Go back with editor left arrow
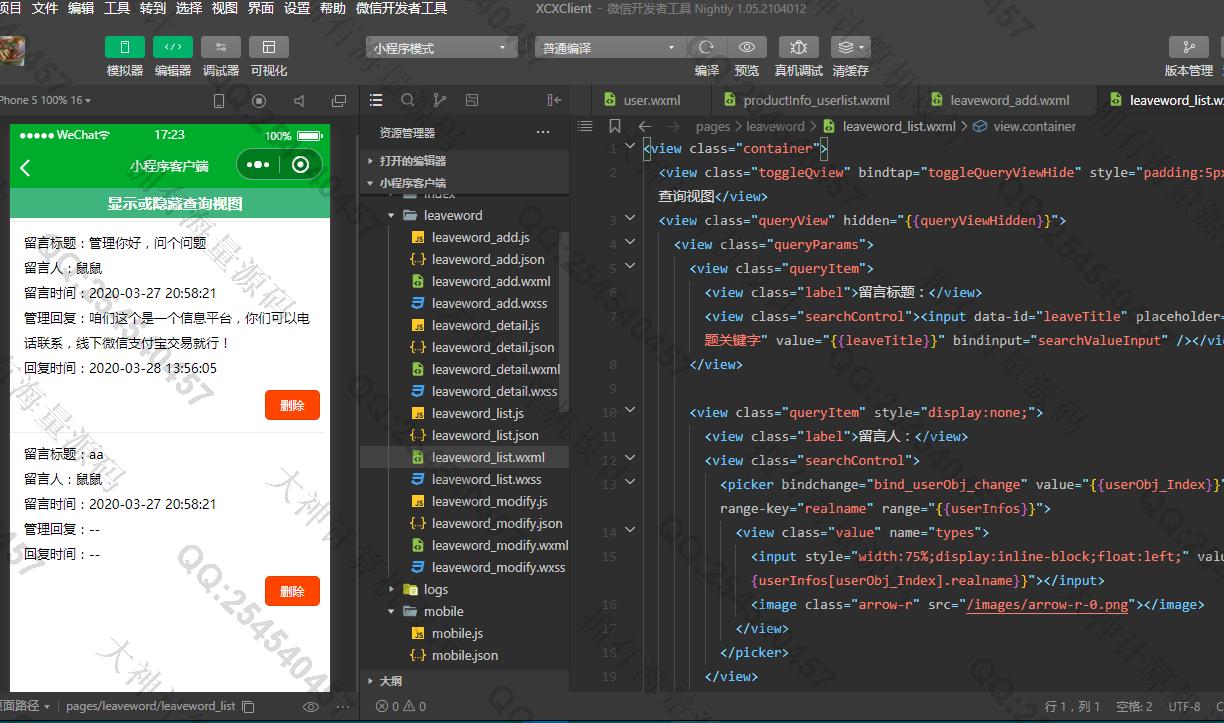Screen dimensions: 1224x723 [x=644, y=126]
